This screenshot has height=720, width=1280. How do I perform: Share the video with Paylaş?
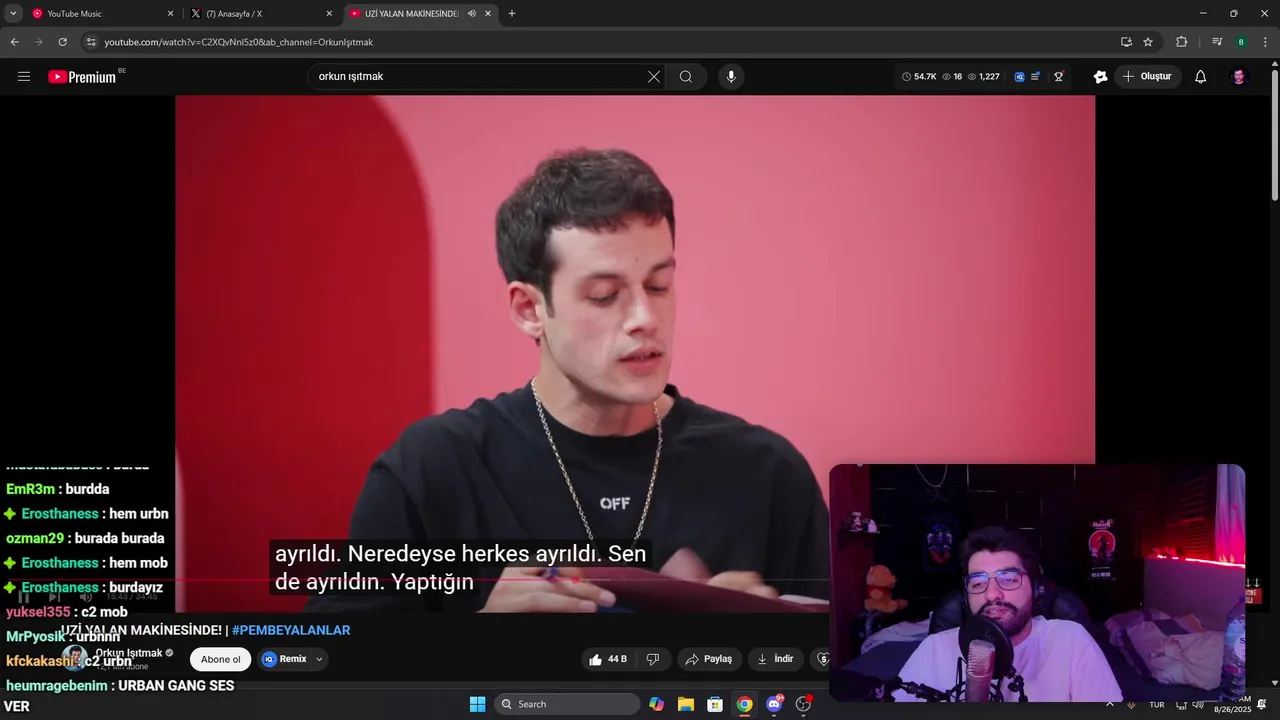709,659
